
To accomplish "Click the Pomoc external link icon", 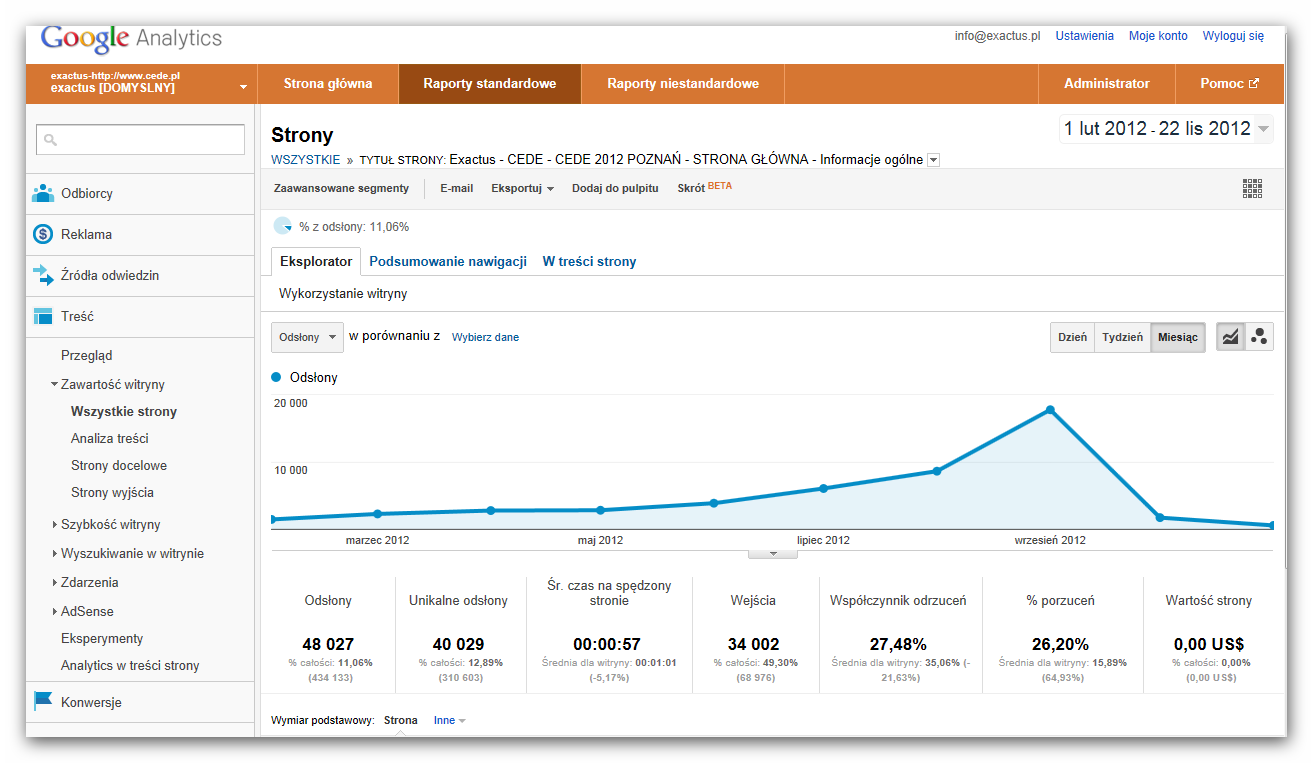I will coord(1254,84).
